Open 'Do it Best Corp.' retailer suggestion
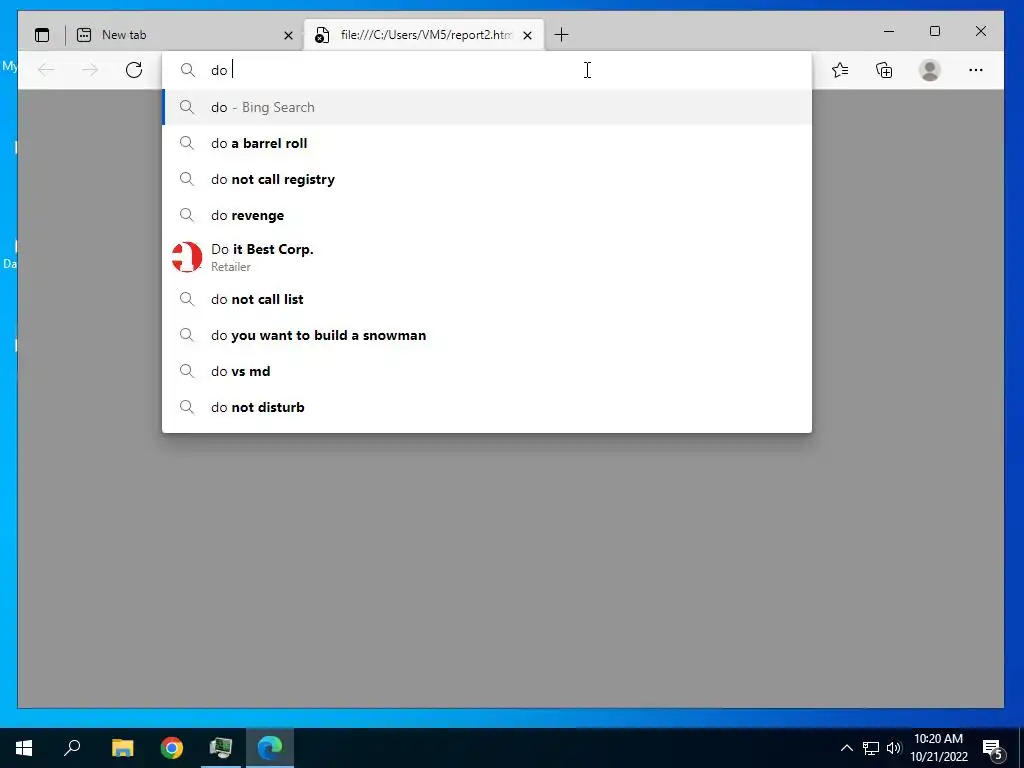Viewport: 1024px width, 768px height. tap(487, 257)
